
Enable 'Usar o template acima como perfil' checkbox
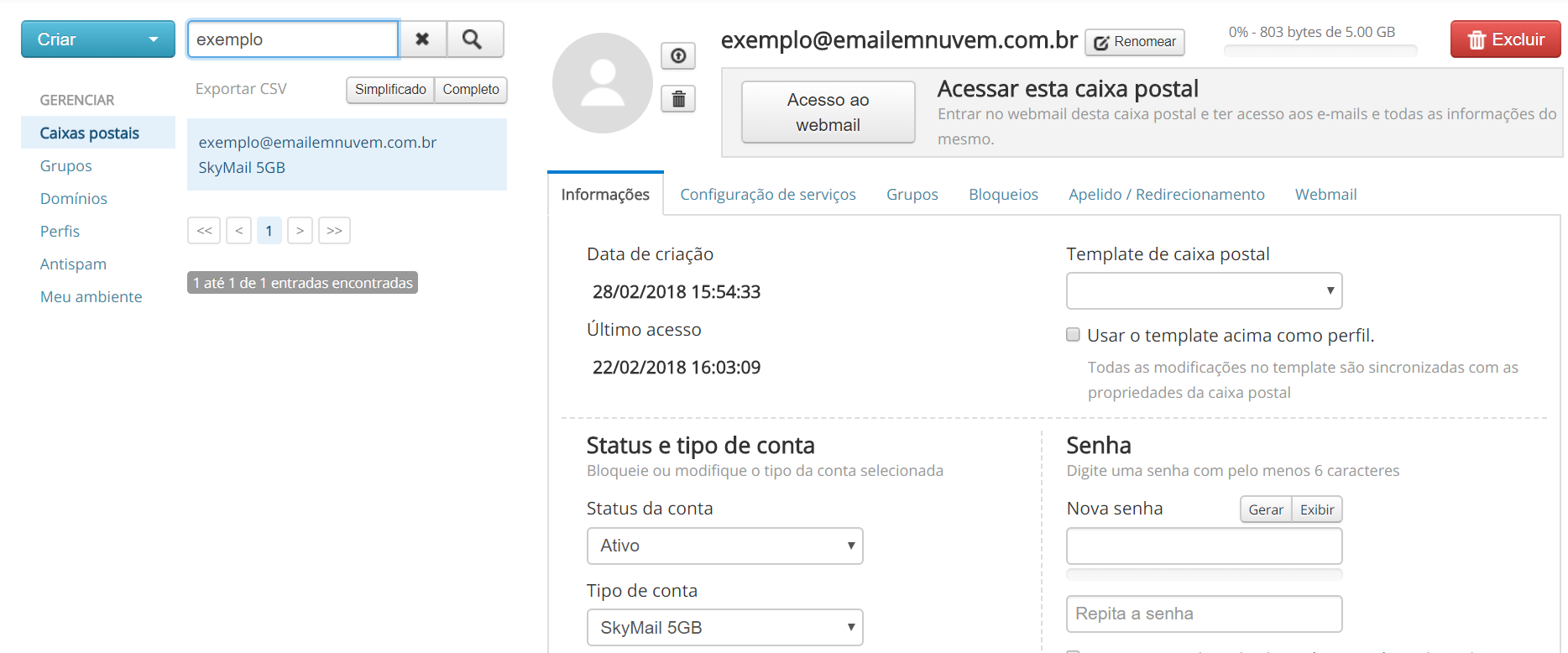click(x=1073, y=335)
